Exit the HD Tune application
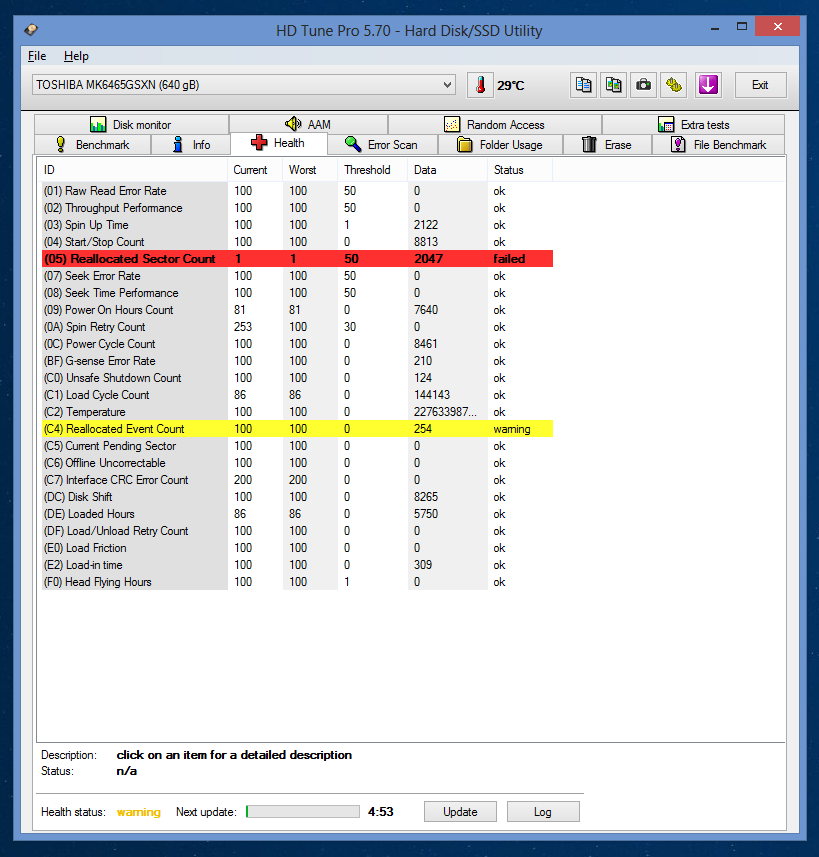Viewport: 819px width, 857px height. pos(760,85)
